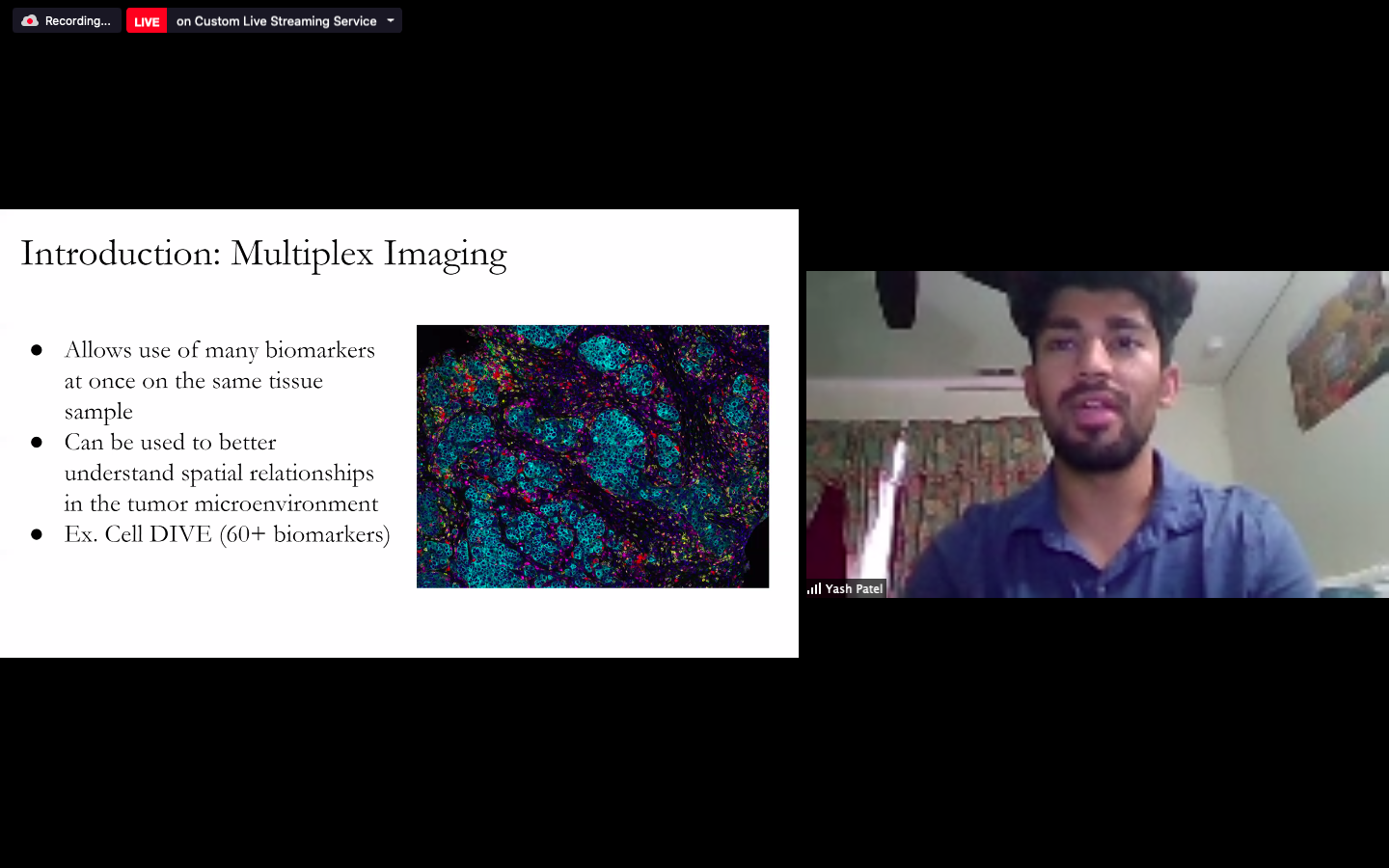
Task: Click the 'in the tumor microenvironment' text line
Action: tap(221, 503)
